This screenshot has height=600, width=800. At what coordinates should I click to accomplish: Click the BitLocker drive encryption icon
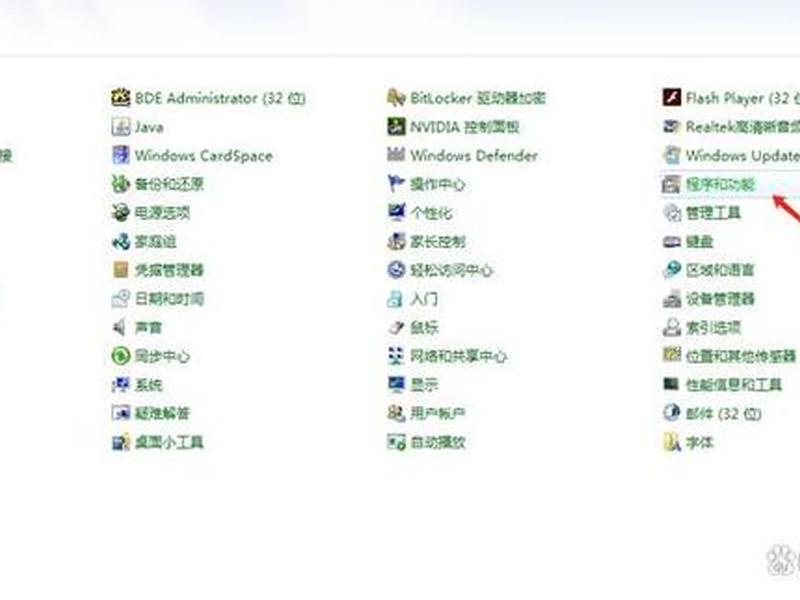point(396,97)
